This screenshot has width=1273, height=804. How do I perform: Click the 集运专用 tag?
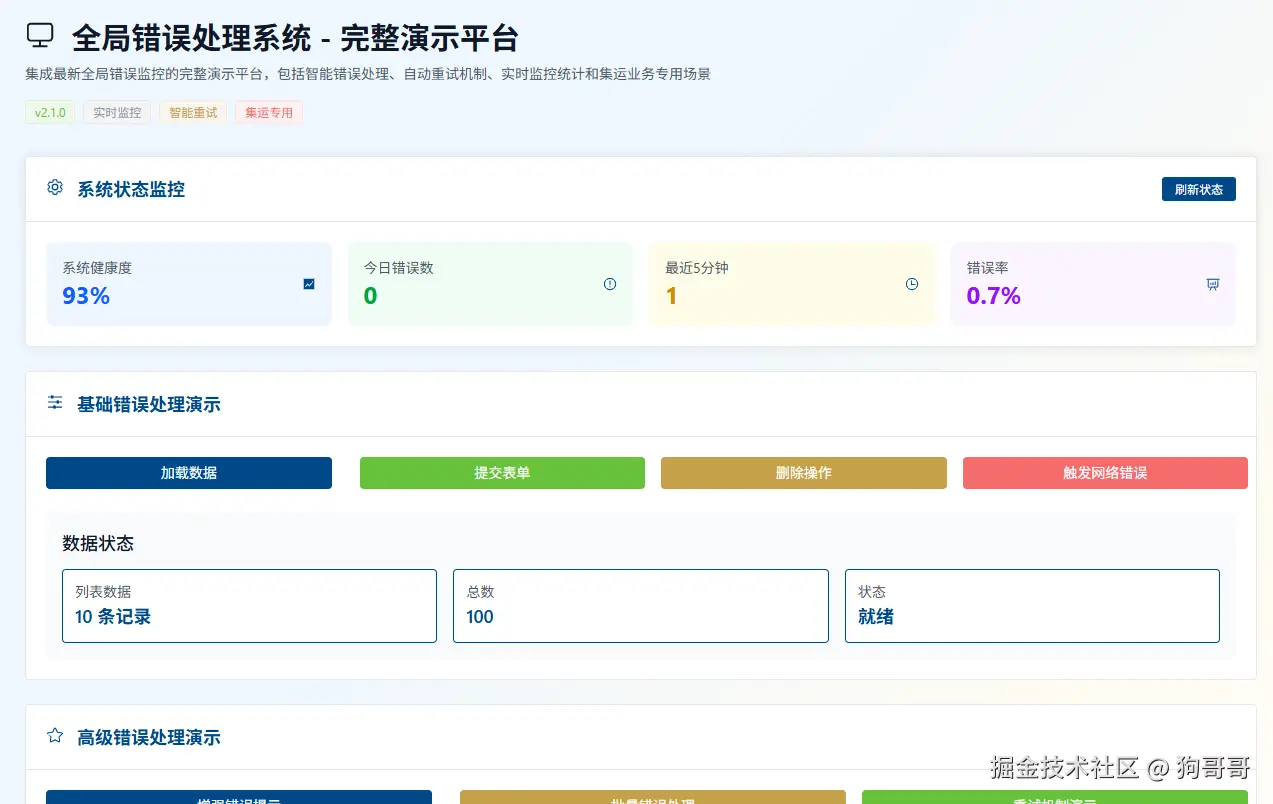point(268,112)
